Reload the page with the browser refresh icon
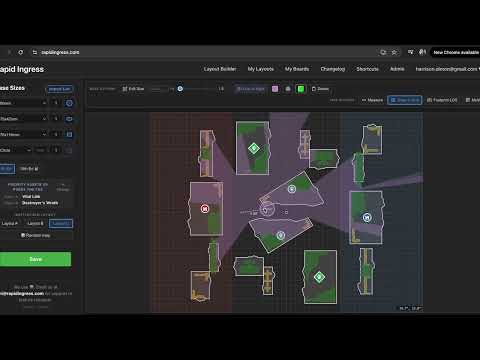This screenshot has width=480, height=360. coord(21,52)
